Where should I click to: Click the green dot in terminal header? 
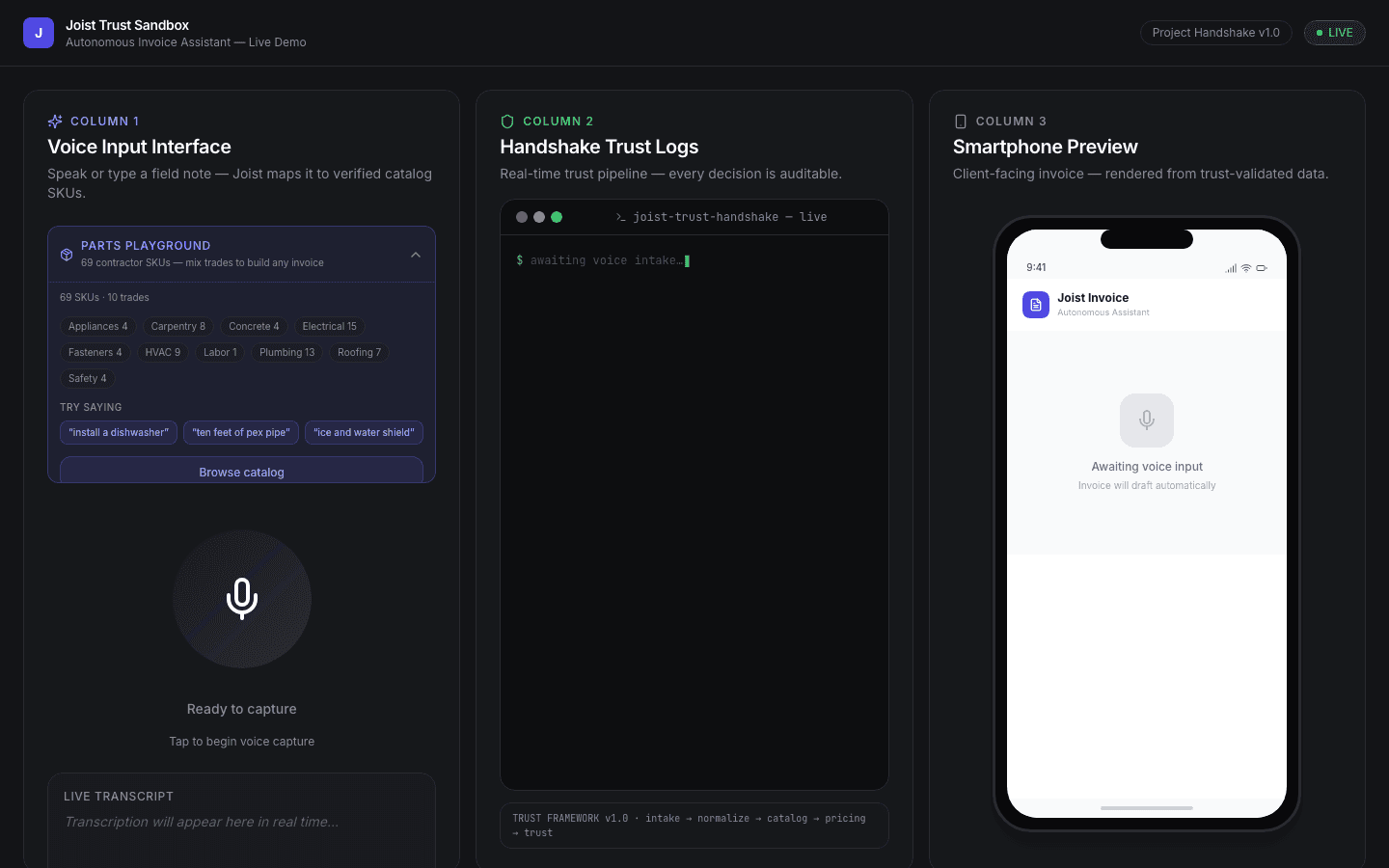click(x=557, y=217)
